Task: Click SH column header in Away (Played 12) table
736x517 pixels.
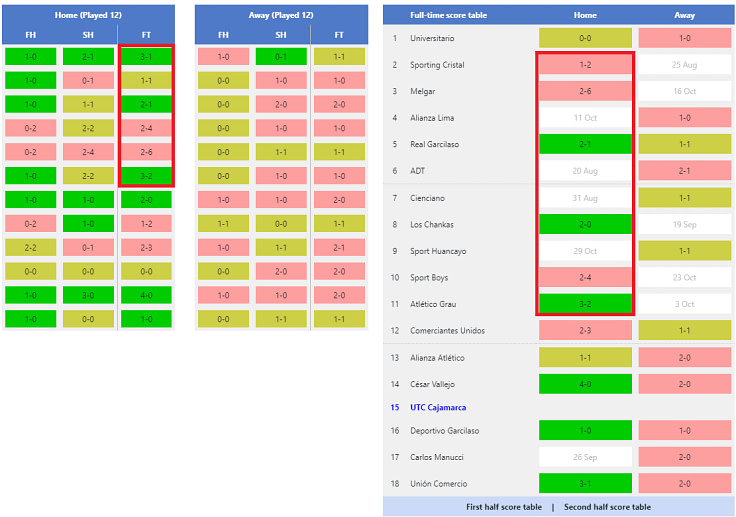Action: [x=281, y=35]
